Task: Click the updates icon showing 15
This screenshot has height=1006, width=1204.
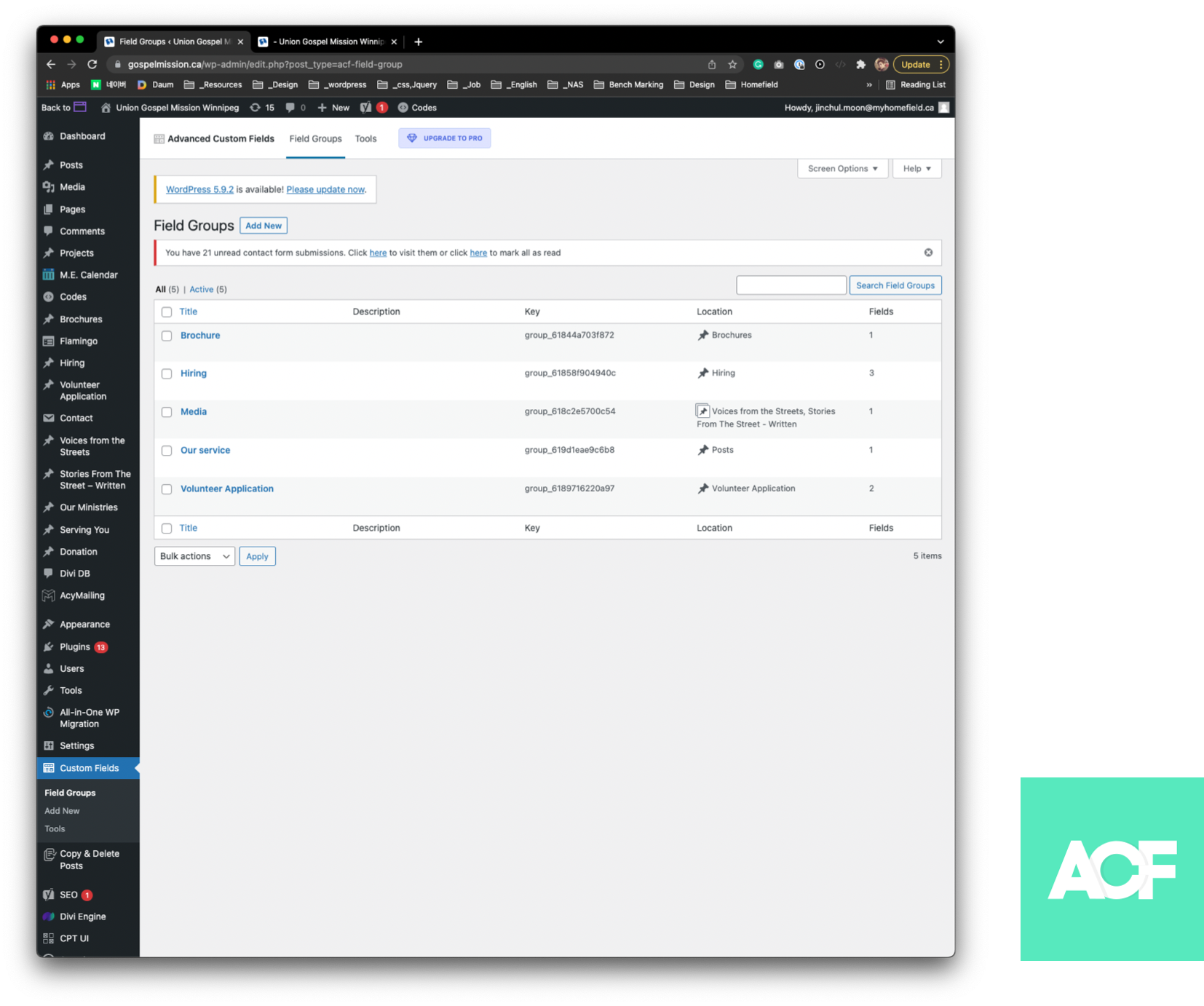Action: pyautogui.click(x=262, y=108)
